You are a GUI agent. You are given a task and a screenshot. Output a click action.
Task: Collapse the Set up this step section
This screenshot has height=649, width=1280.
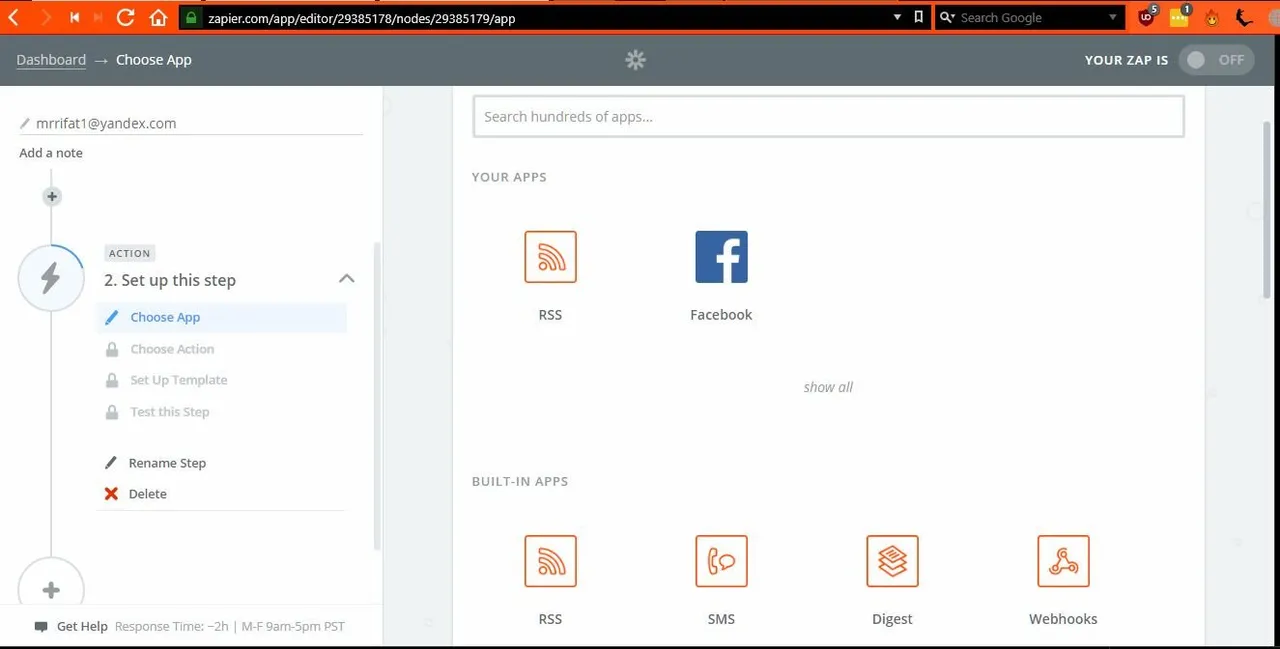click(x=346, y=278)
